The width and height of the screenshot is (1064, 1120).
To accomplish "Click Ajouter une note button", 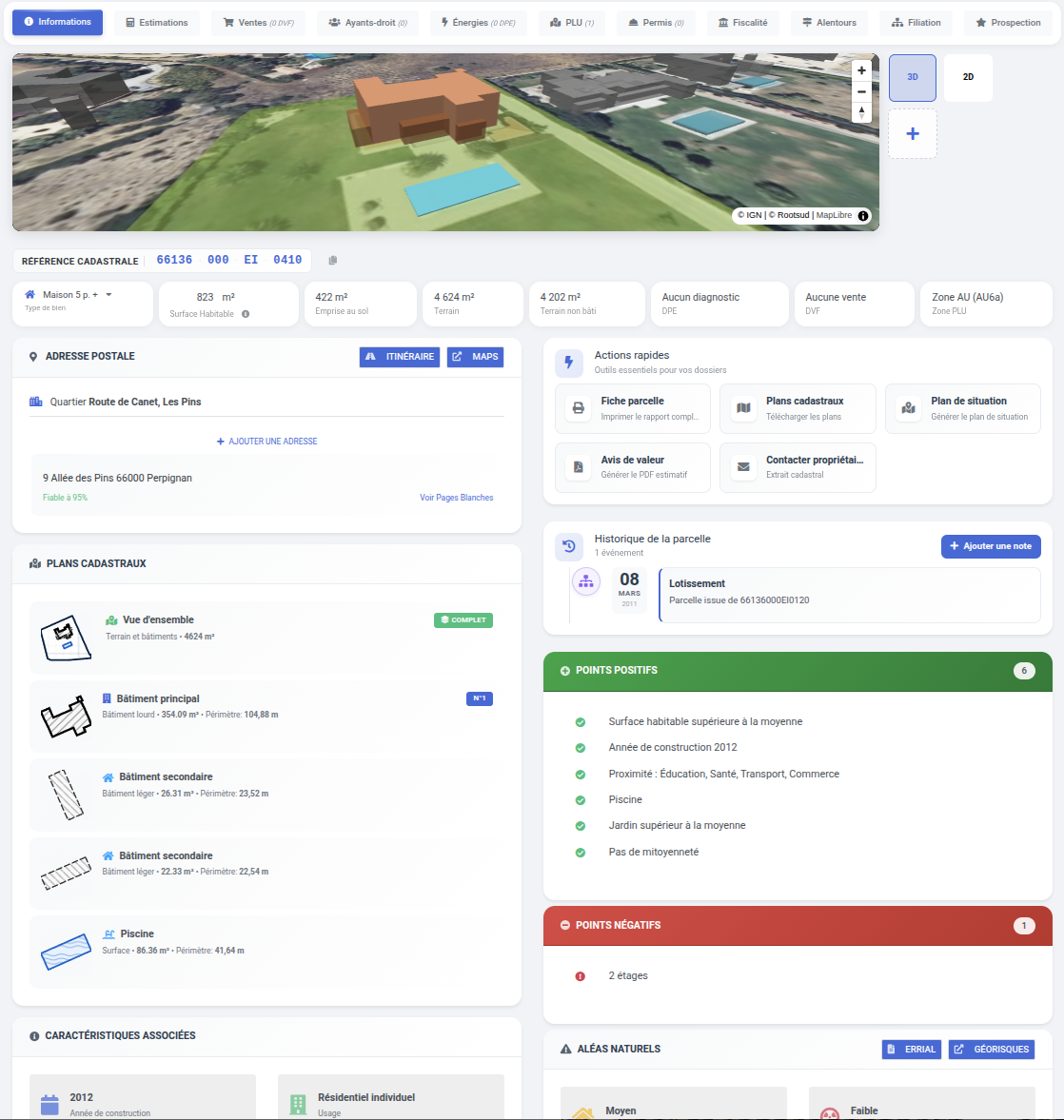I will click(990, 546).
